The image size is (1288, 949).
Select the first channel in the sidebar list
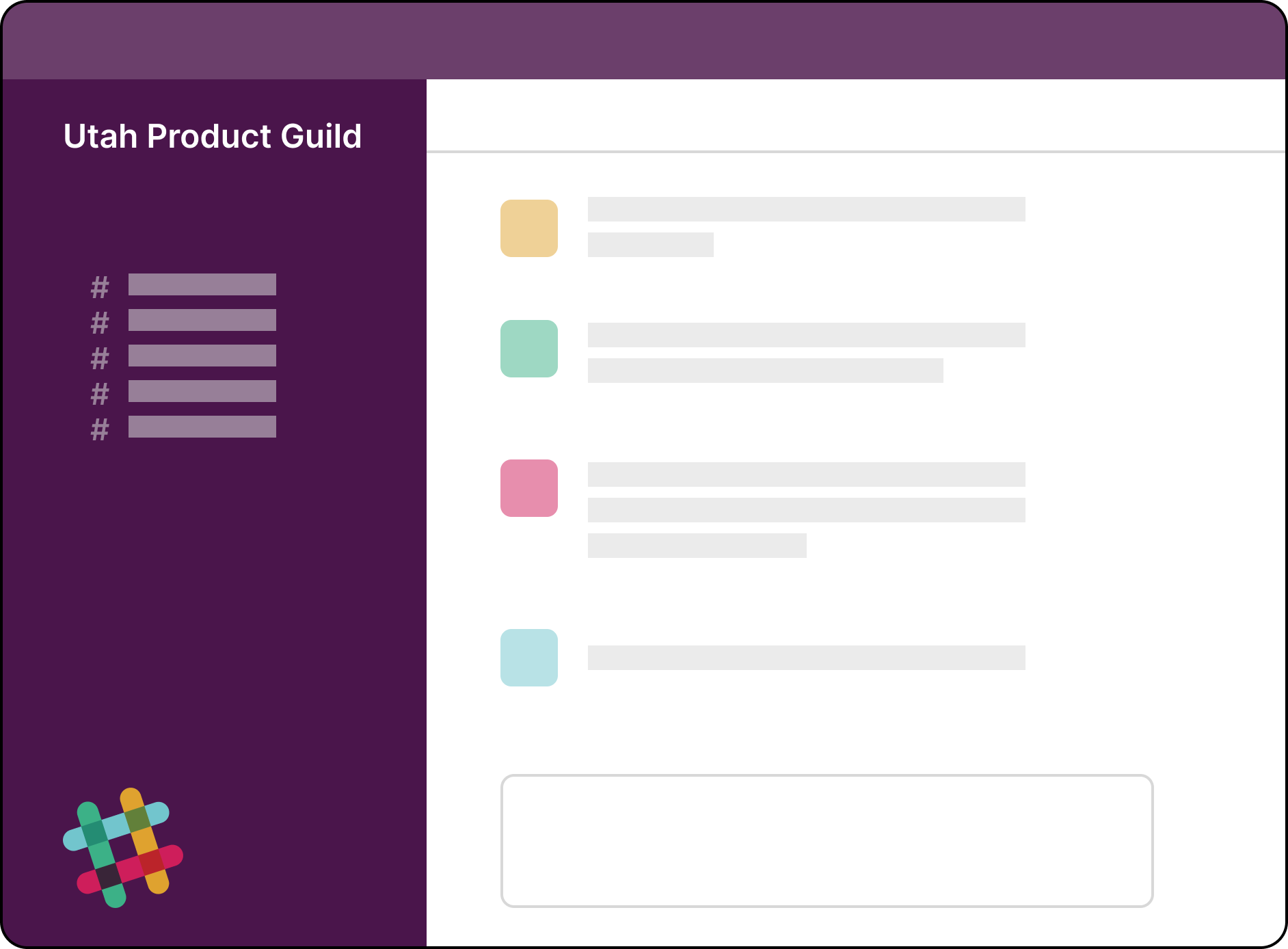(x=202, y=284)
